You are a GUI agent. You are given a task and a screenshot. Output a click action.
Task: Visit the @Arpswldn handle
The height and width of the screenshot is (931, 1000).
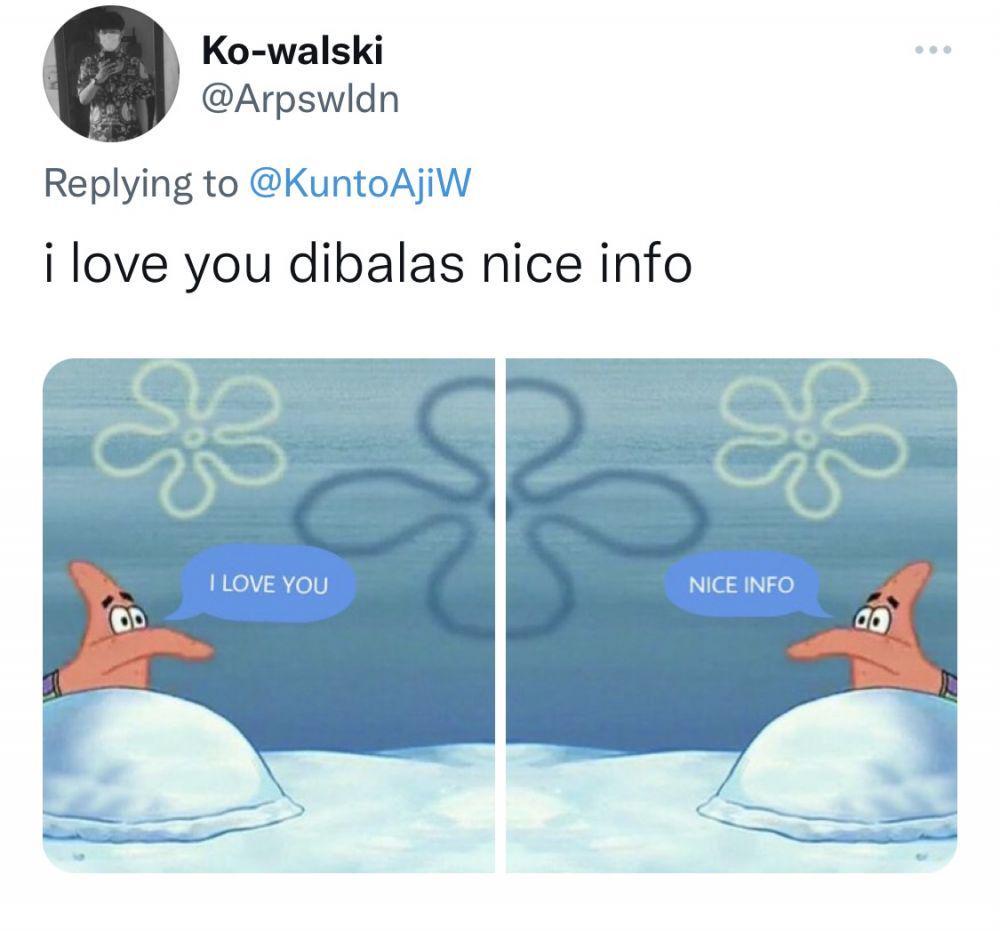(300, 99)
